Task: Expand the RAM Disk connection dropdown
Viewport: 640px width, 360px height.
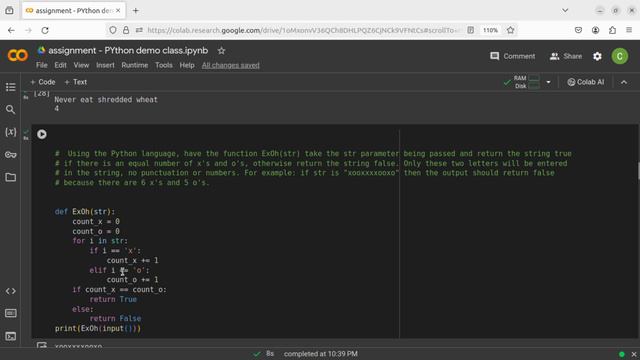Action: [548, 82]
